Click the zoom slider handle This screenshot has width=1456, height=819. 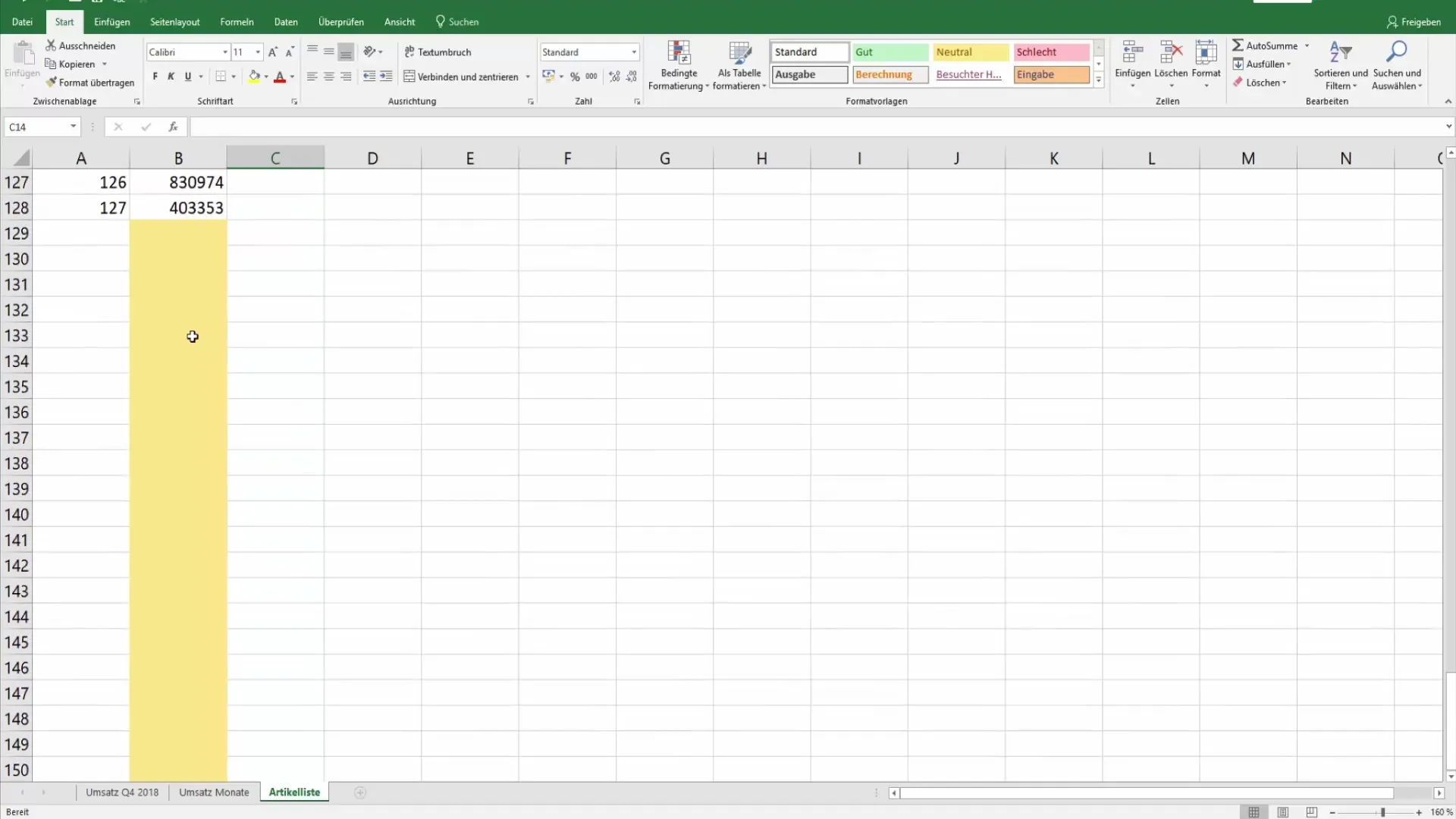[x=1382, y=812]
